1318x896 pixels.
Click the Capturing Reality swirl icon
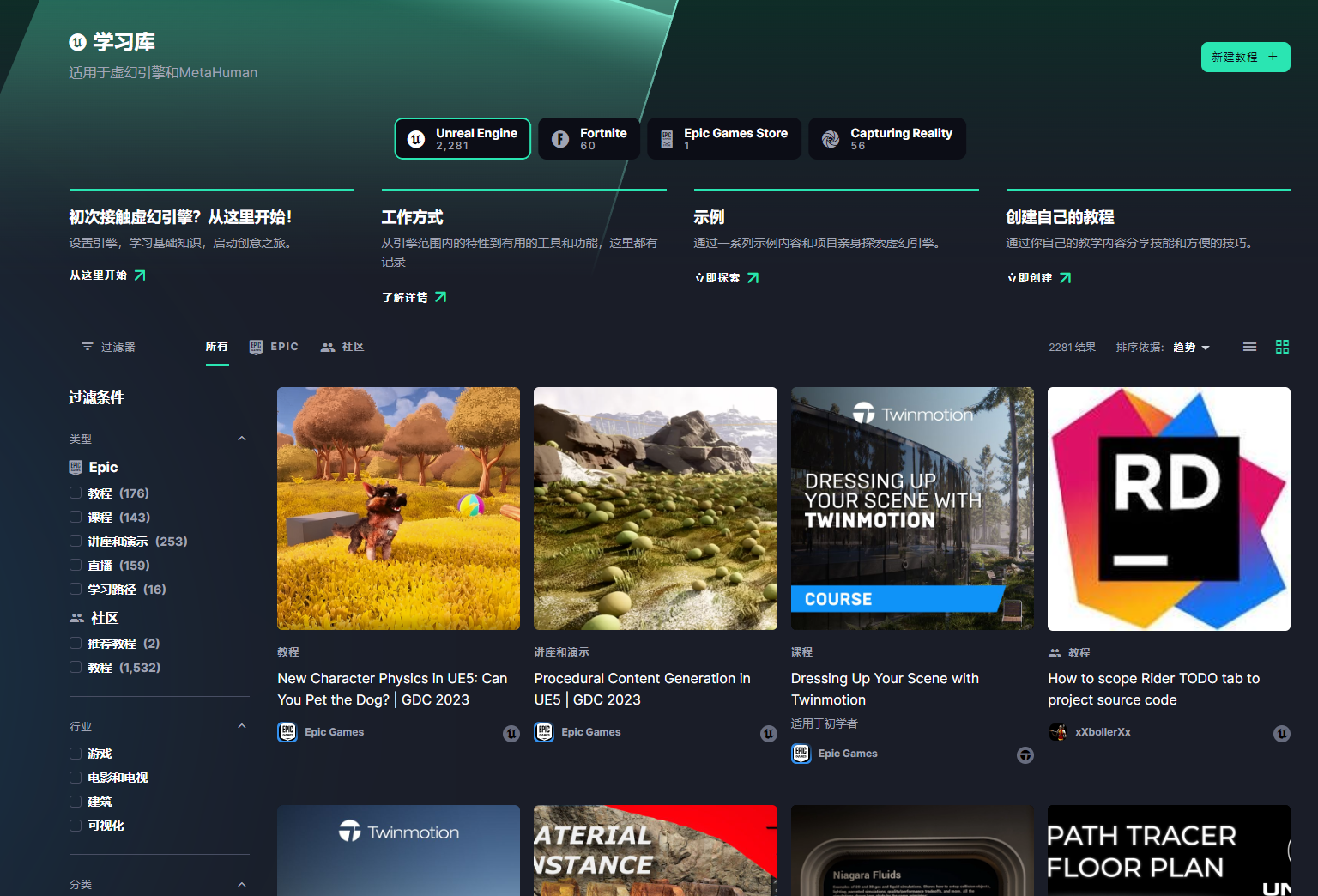pos(831,139)
